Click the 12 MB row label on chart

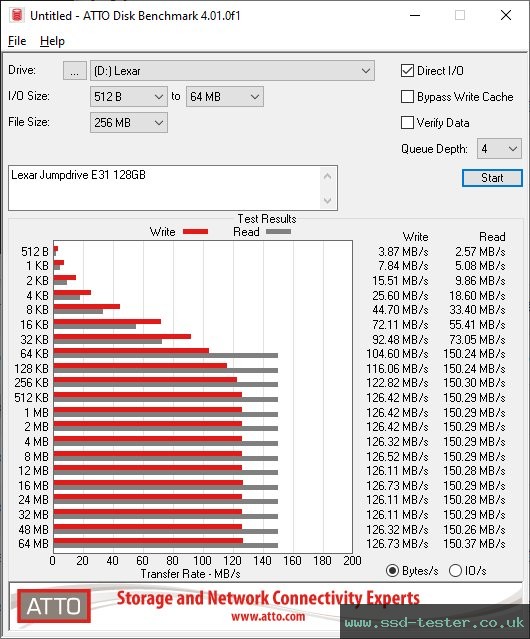(33, 471)
